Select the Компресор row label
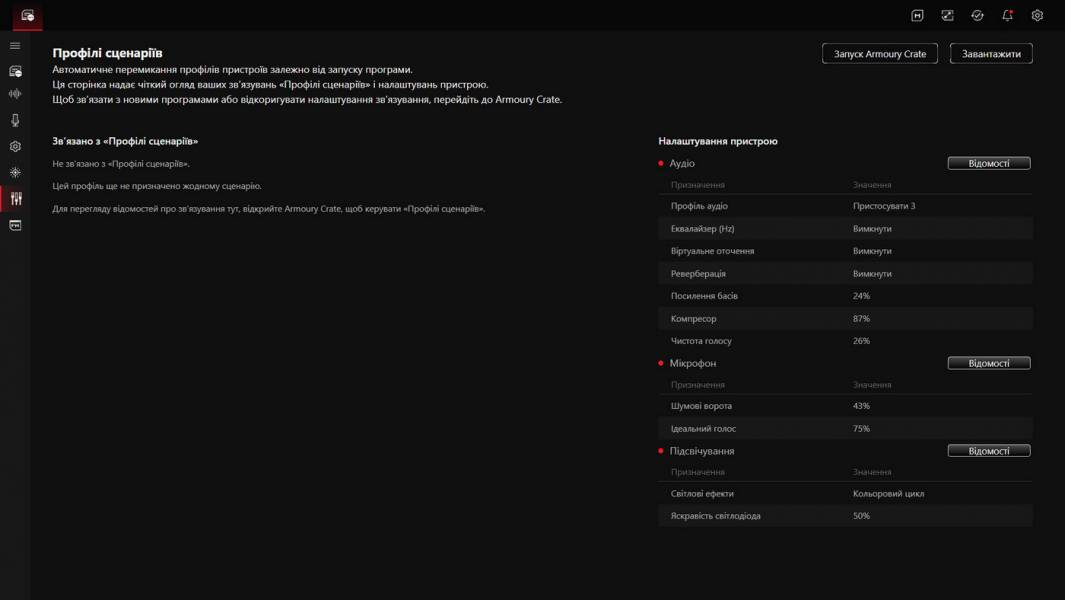1065x600 pixels. [693, 318]
